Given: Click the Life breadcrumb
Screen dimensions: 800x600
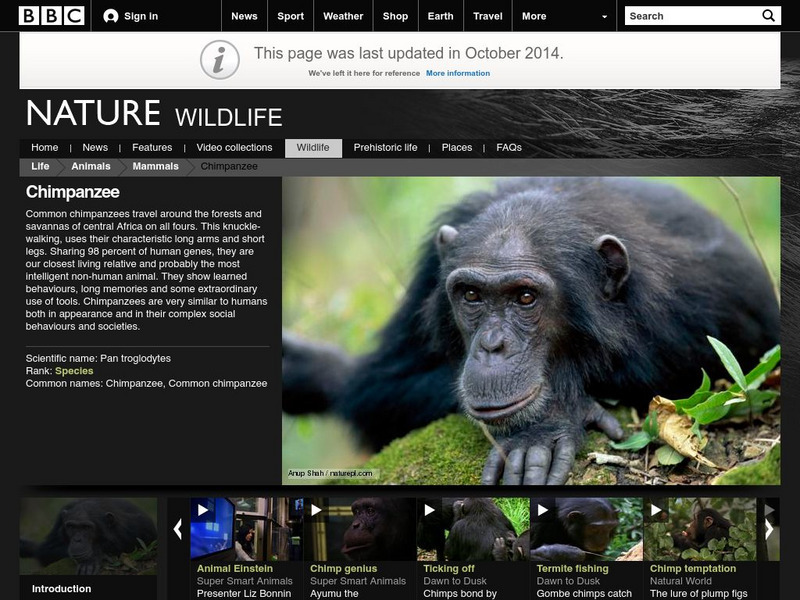Looking at the screenshot, I should click(40, 166).
